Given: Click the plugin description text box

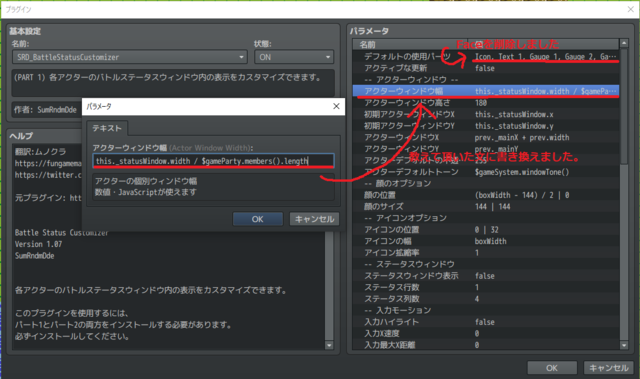Looking at the screenshot, I should [173, 83].
